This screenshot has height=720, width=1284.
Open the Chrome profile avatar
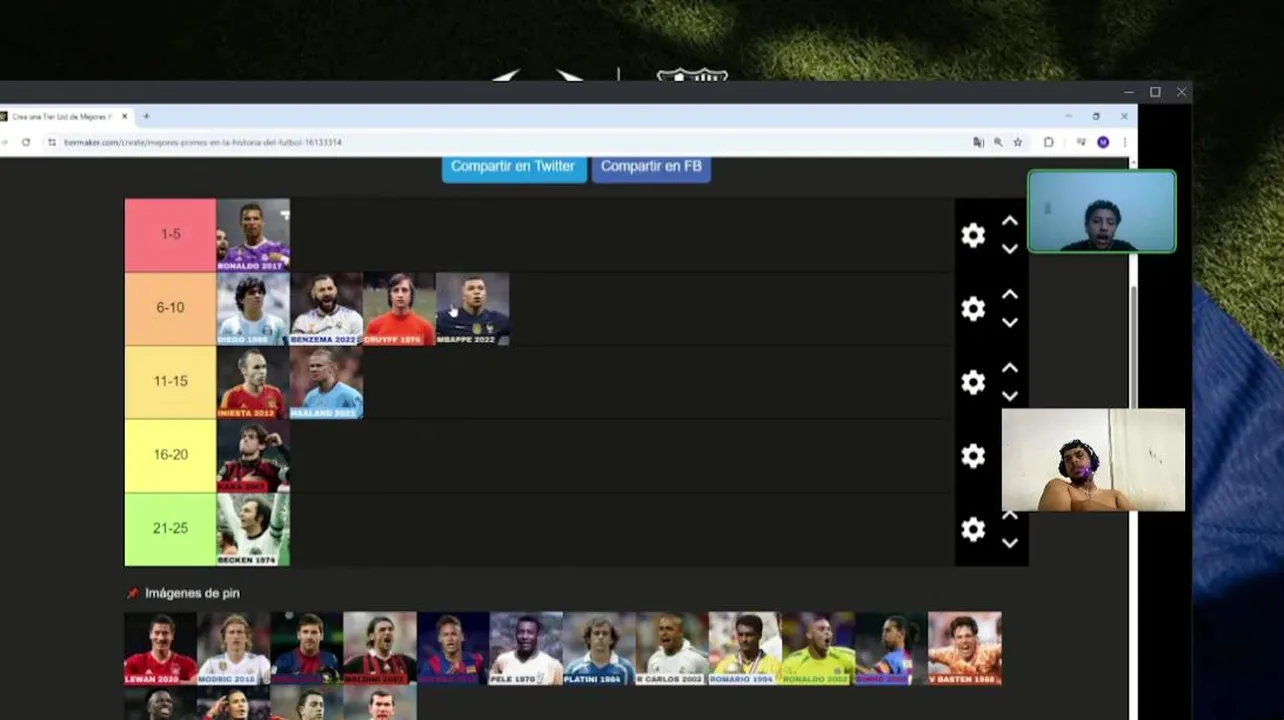[1103, 142]
